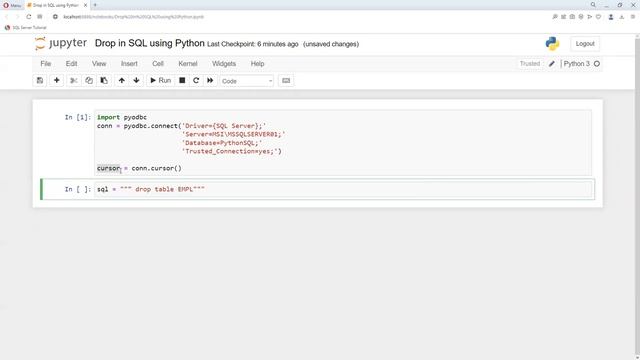Click the kernel idle circle indicator

point(597,64)
